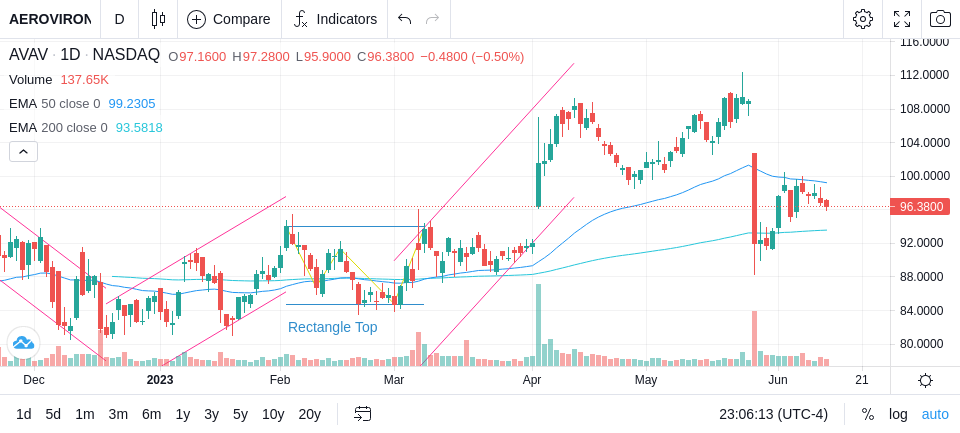Select the EMA 200 close legend
This screenshot has height=433, width=960.
pyautogui.click(x=58, y=127)
